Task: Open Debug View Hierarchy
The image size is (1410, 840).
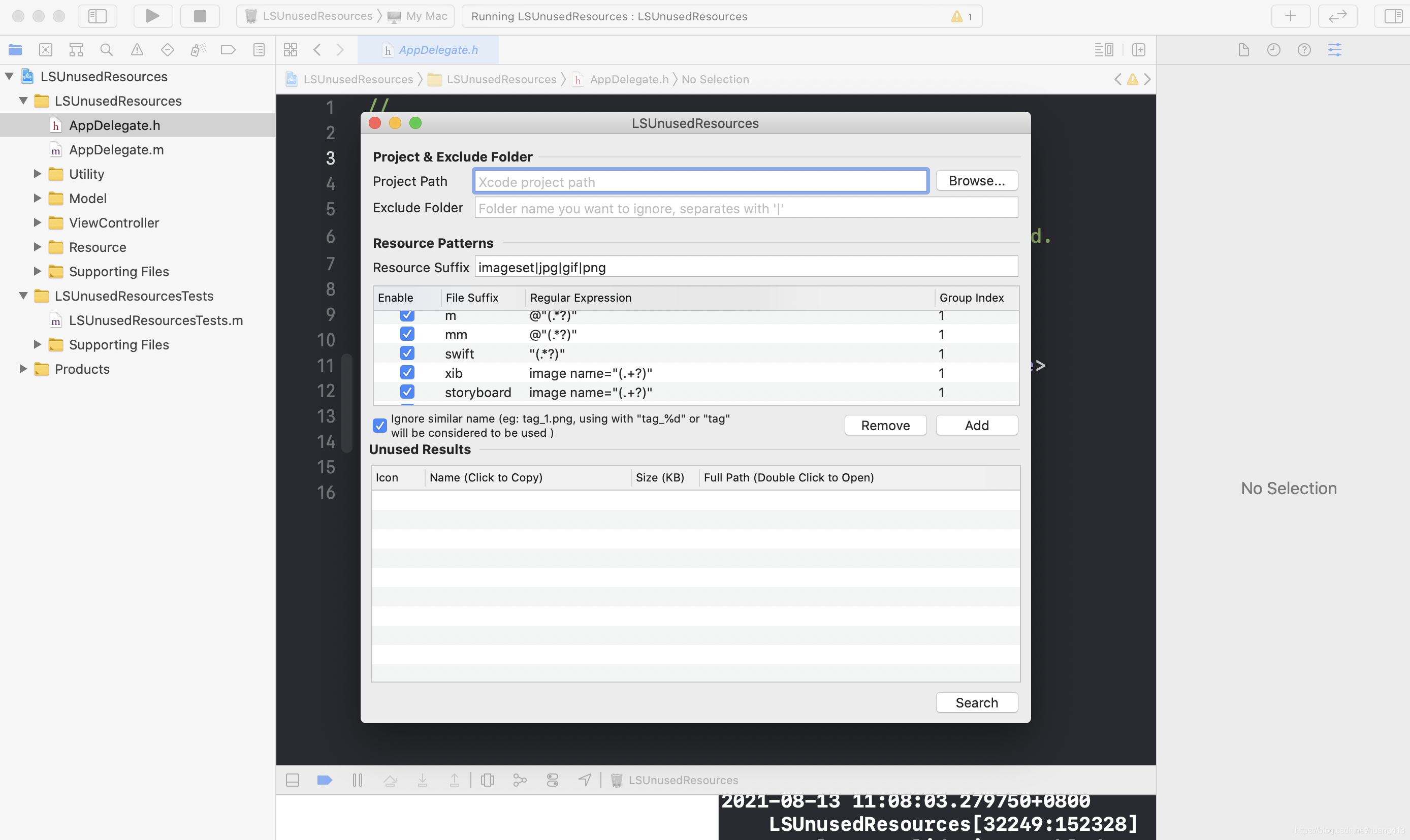Action: 488,780
